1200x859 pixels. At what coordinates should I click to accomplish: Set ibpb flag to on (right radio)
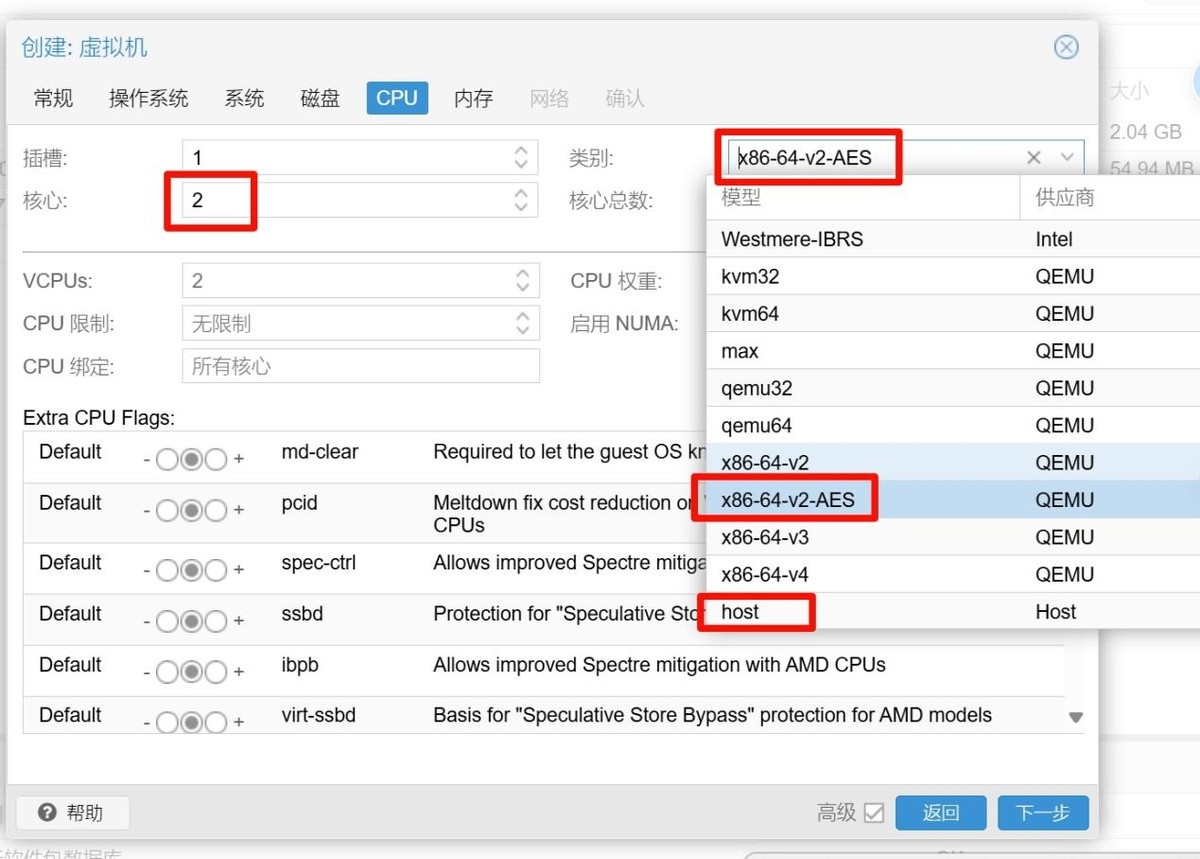point(216,672)
